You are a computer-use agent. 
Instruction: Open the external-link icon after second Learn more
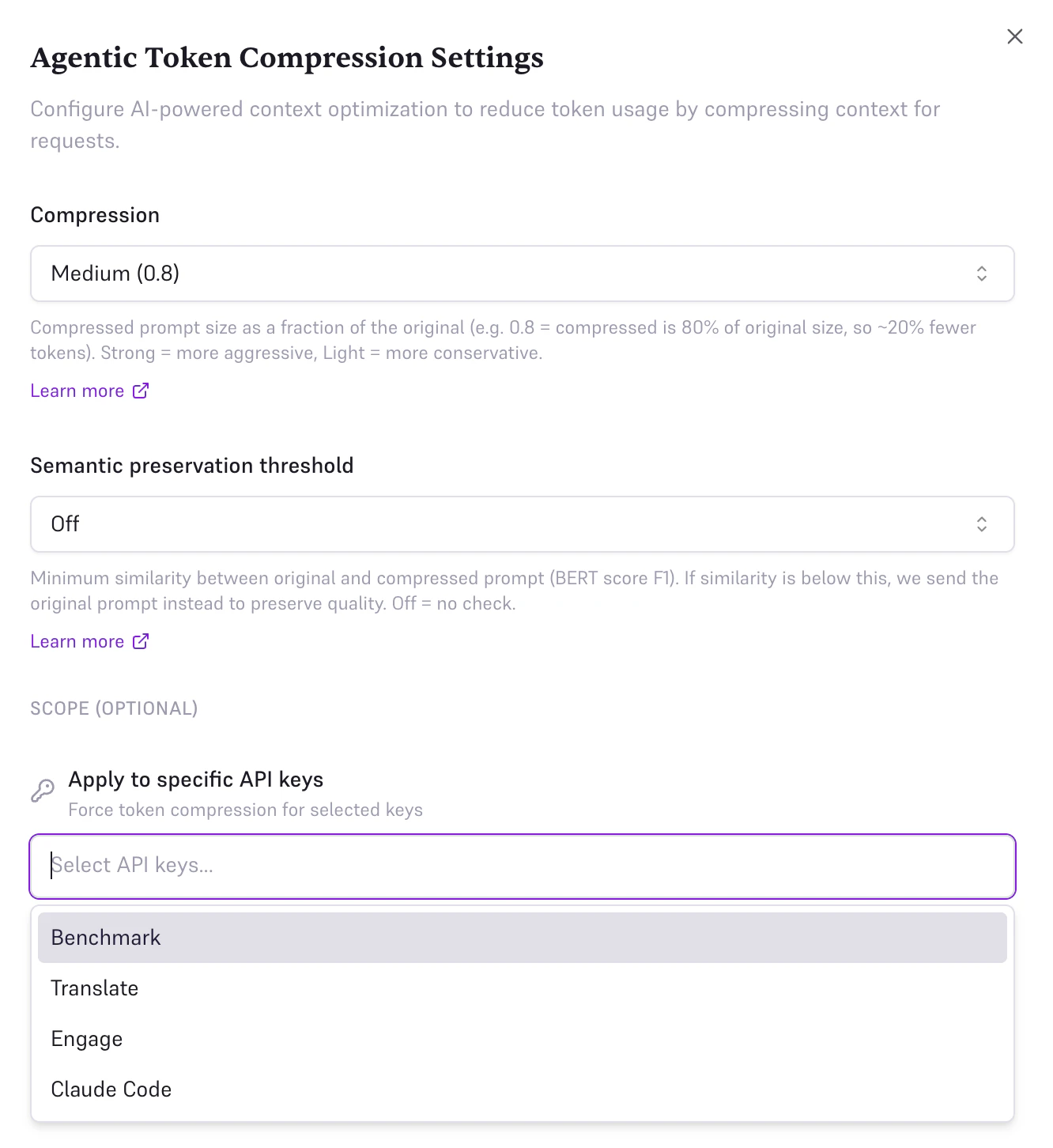141,641
